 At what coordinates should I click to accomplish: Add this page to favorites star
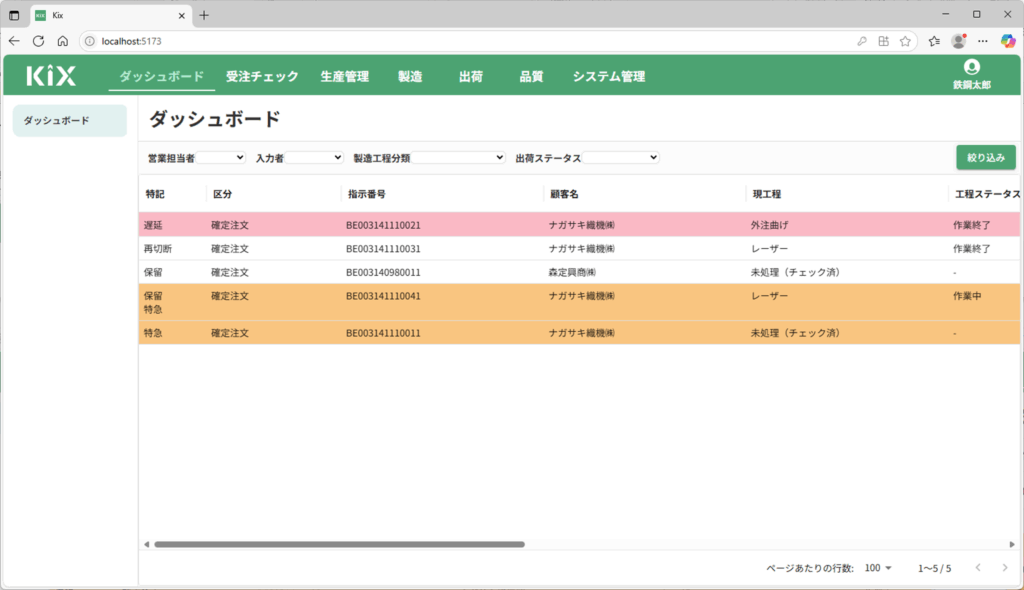(905, 41)
